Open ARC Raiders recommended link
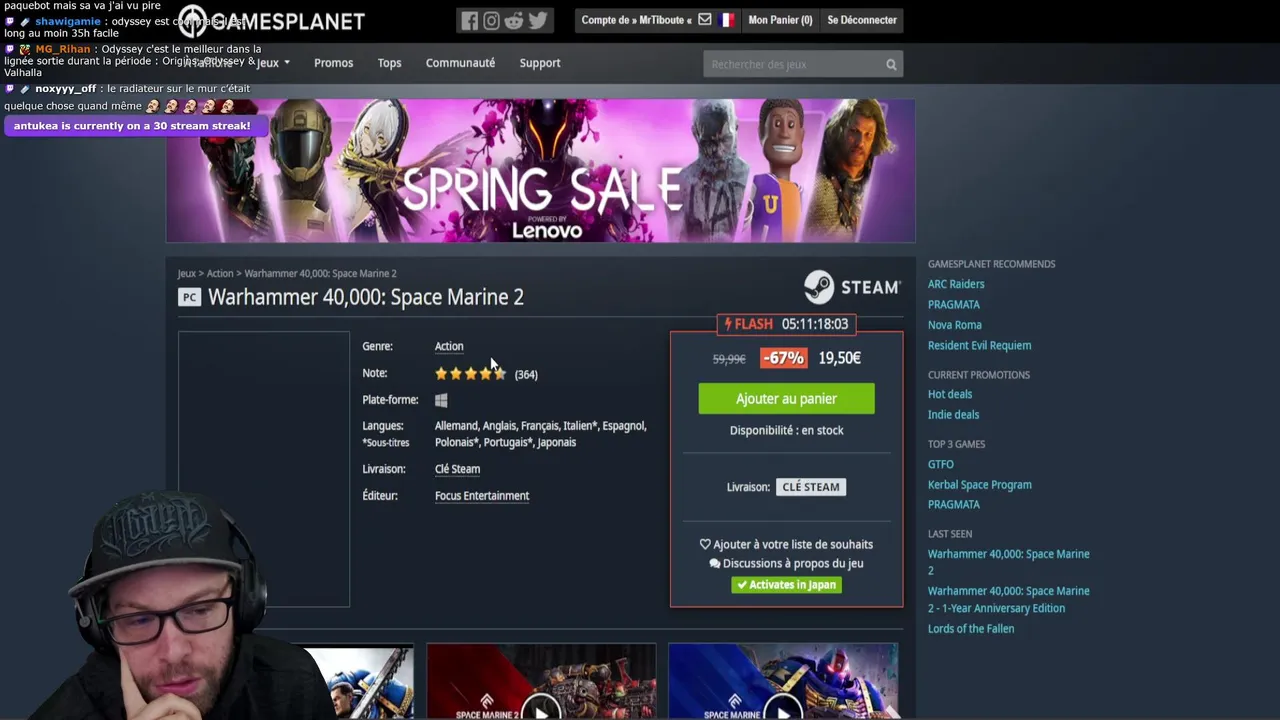Image resolution: width=1280 pixels, height=720 pixels. (956, 284)
